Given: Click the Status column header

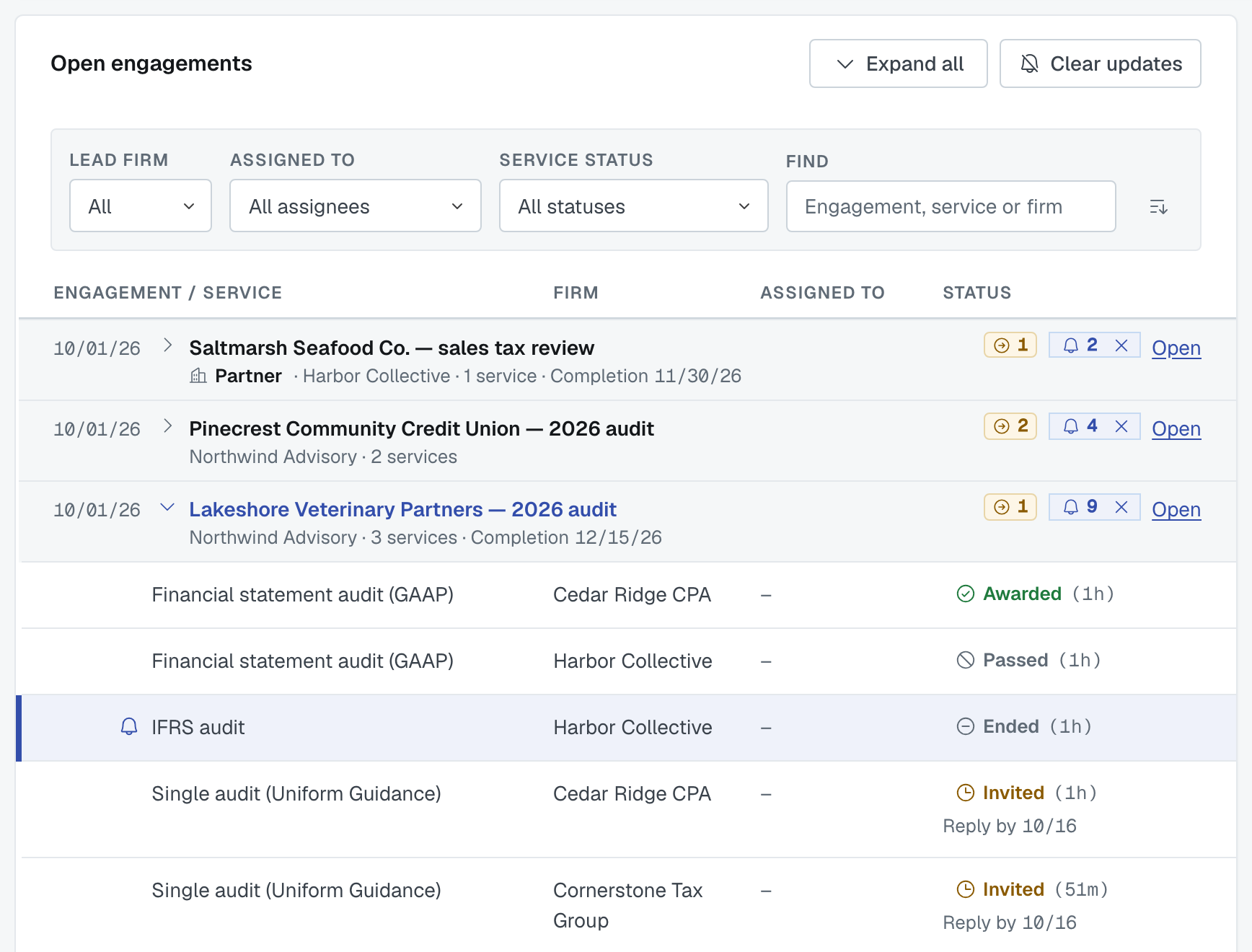Looking at the screenshot, I should point(977,293).
